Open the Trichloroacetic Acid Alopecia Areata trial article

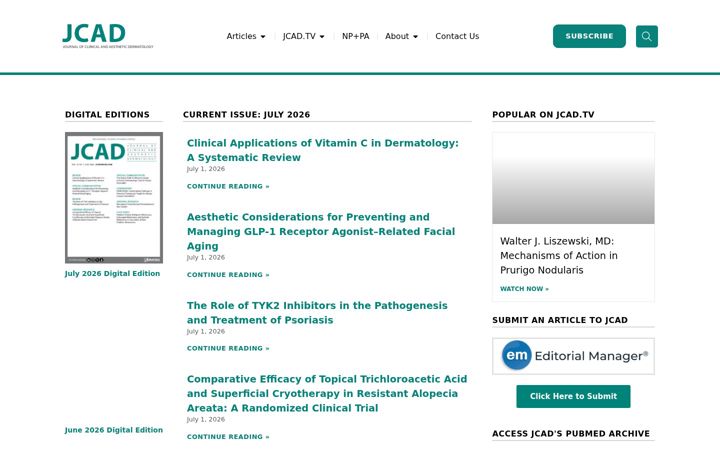327,394
